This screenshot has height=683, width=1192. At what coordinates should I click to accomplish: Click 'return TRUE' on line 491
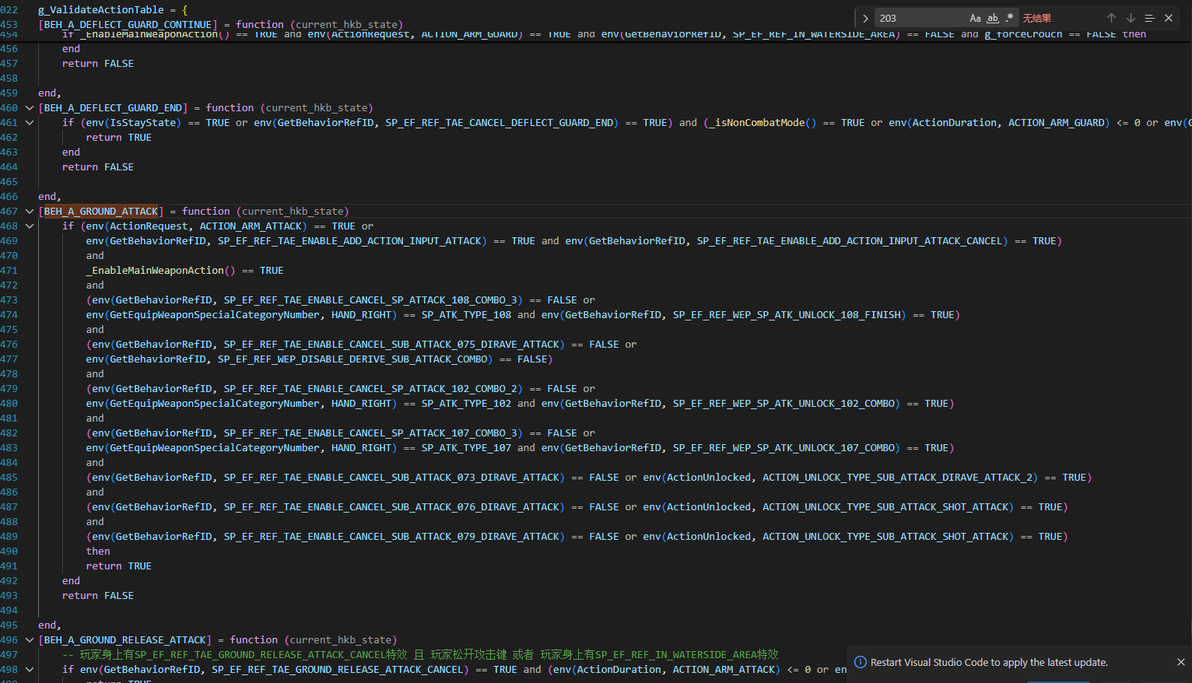tap(119, 566)
